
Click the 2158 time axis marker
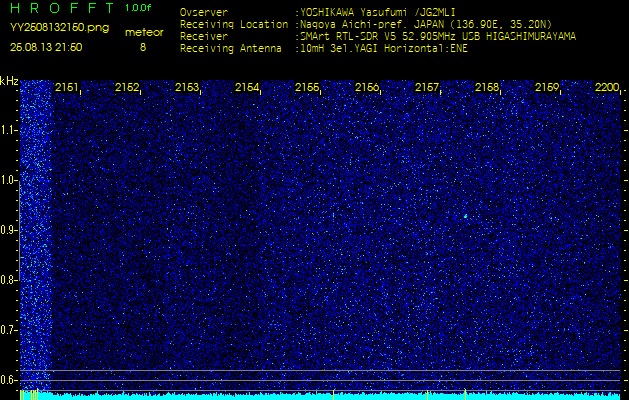pos(487,87)
